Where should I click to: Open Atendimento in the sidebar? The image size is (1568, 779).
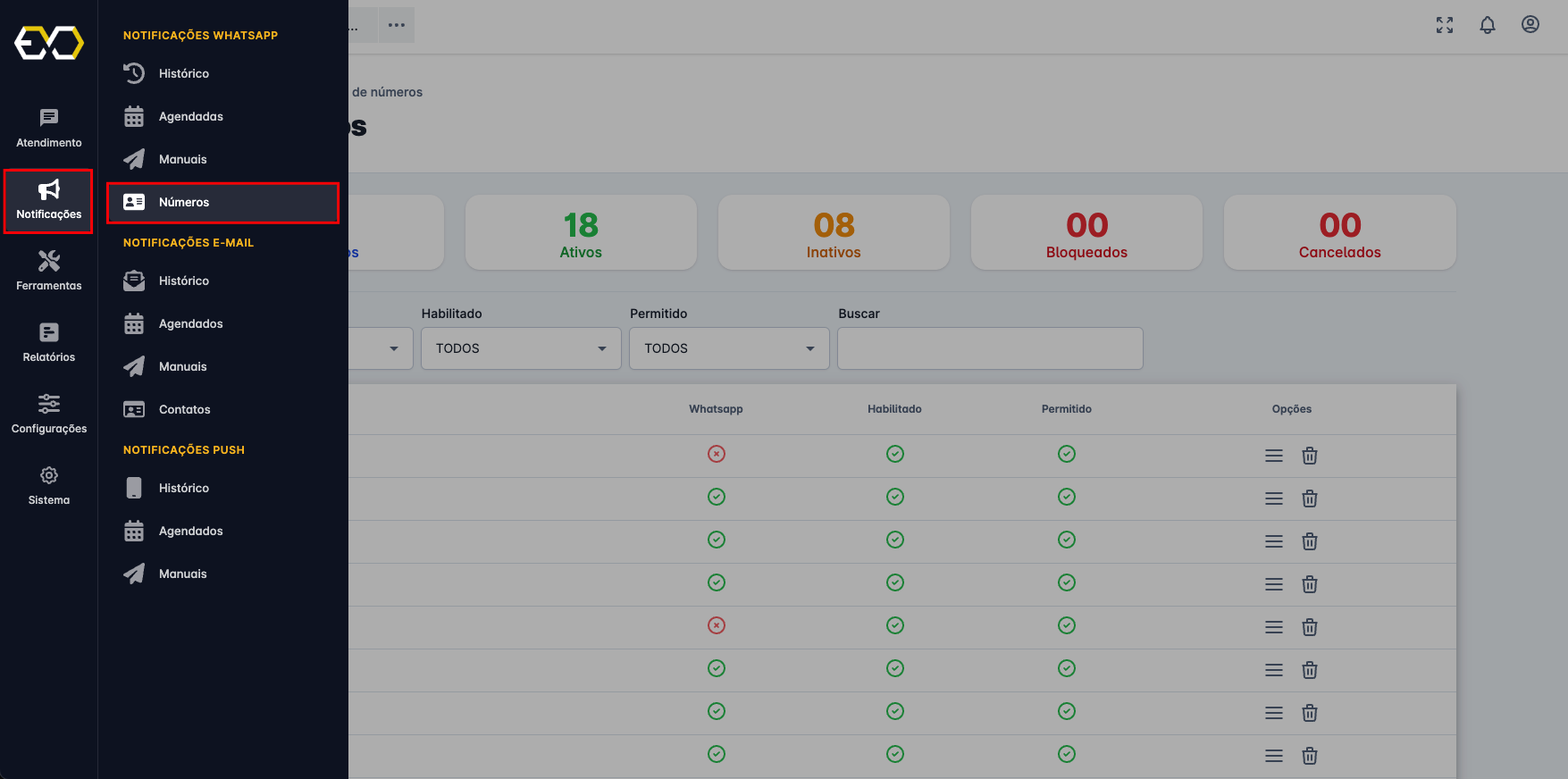point(49,128)
